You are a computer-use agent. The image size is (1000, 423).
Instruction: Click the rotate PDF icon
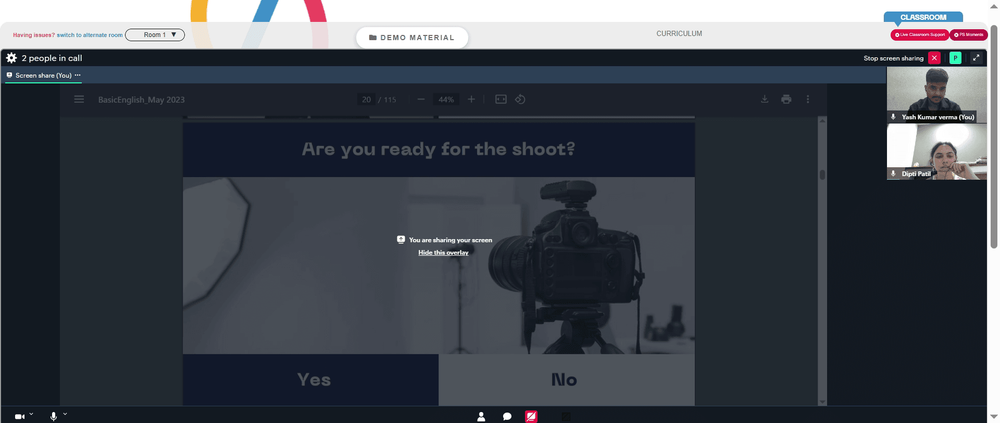pyautogui.click(x=520, y=100)
